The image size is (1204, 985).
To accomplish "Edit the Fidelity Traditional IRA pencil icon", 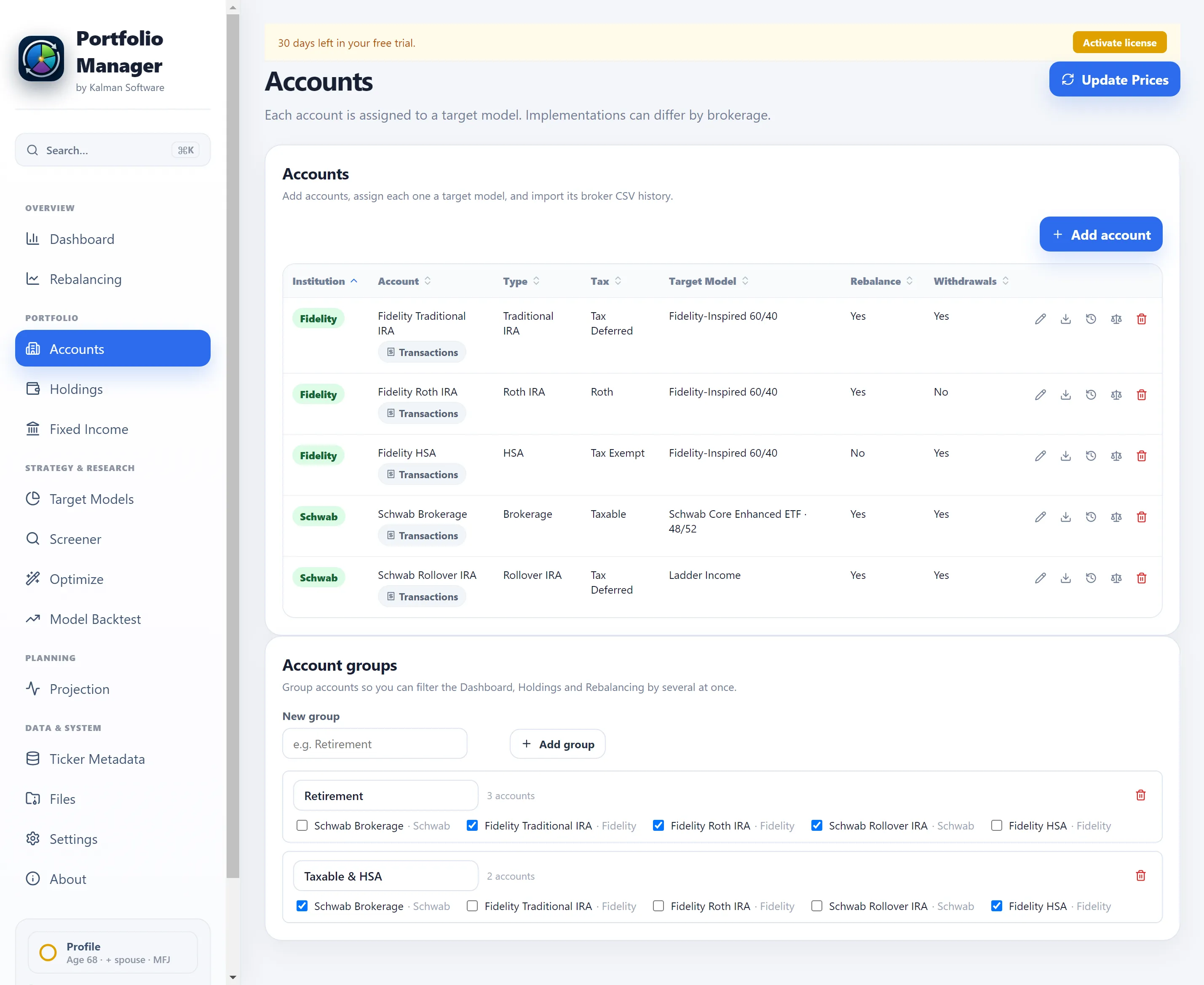I will point(1040,319).
